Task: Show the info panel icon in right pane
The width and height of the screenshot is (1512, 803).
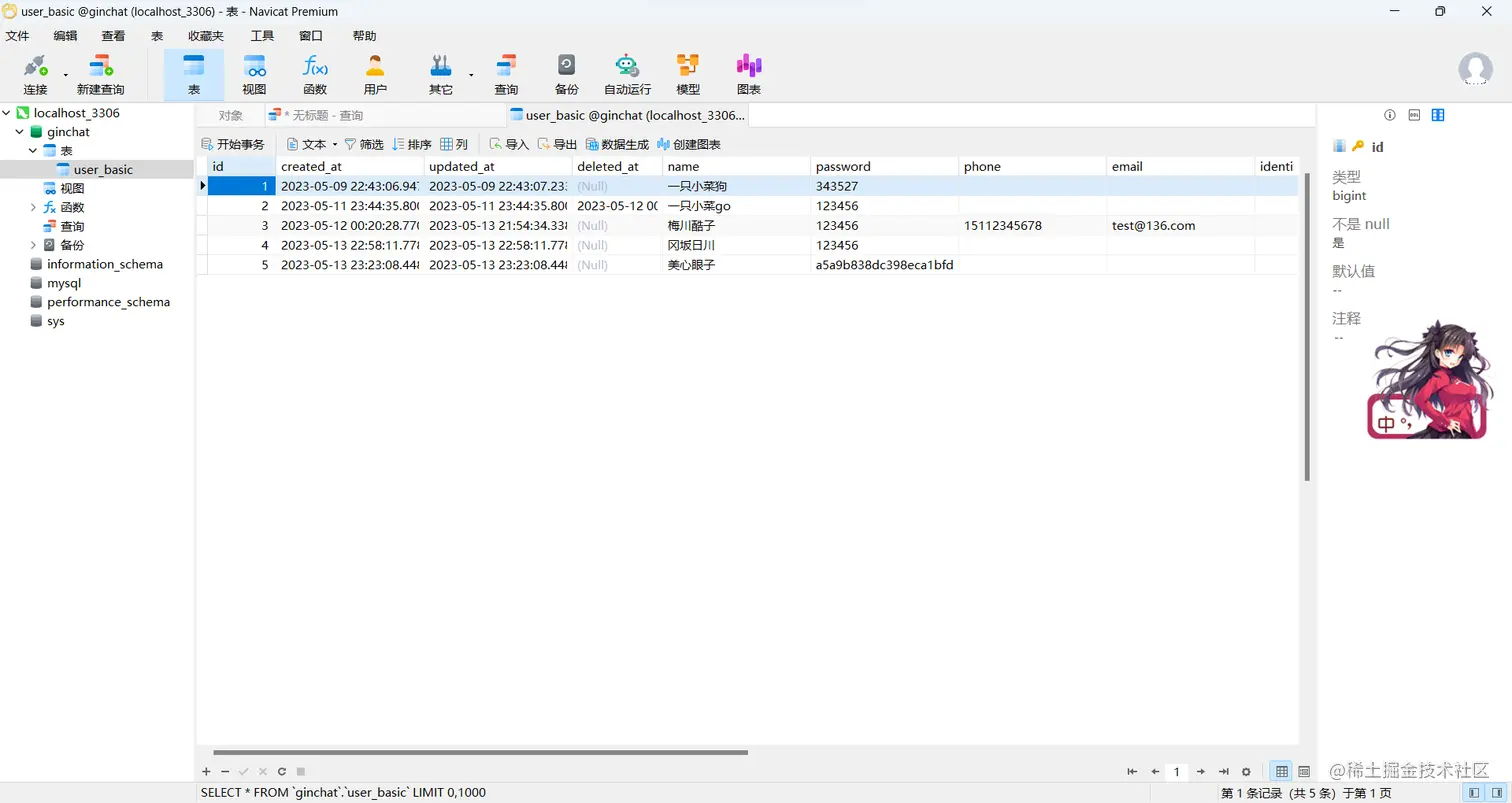Action: pyautogui.click(x=1389, y=115)
